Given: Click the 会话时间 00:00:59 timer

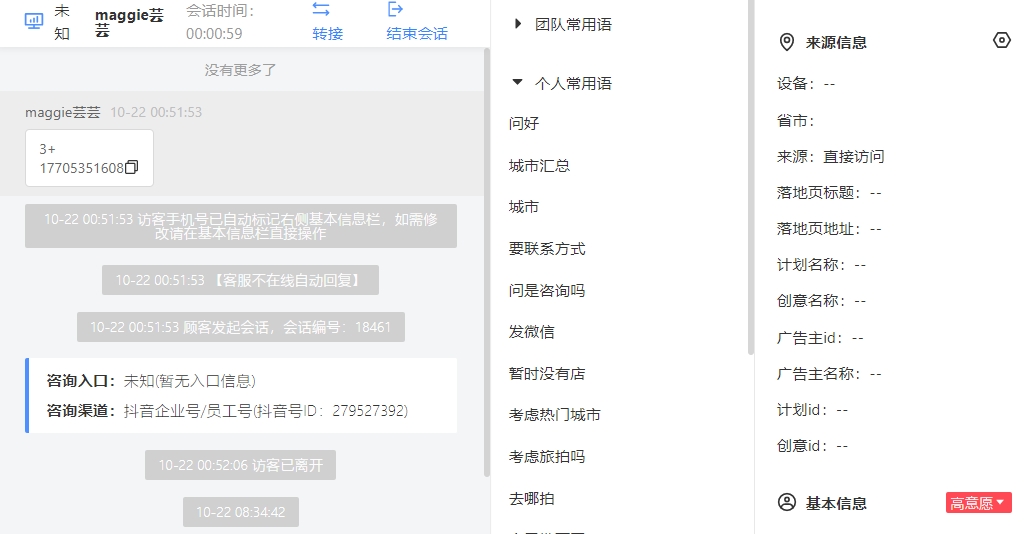Looking at the screenshot, I should (220, 22).
